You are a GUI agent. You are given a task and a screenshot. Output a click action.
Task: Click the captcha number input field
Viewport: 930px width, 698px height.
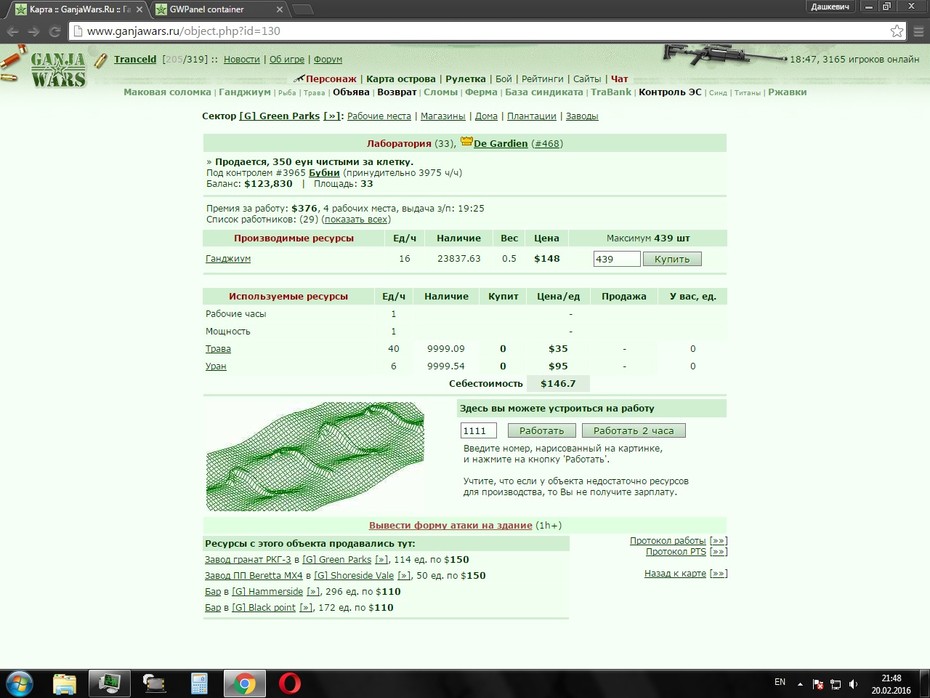coord(478,431)
